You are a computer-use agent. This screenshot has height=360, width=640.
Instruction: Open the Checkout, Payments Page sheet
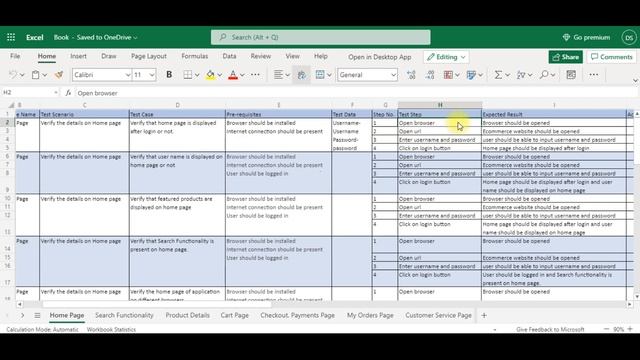[298, 315]
